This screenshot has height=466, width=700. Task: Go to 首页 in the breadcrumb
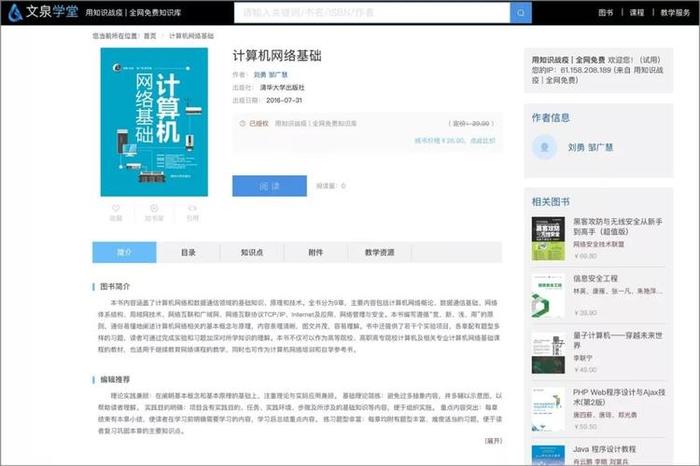tap(150, 36)
